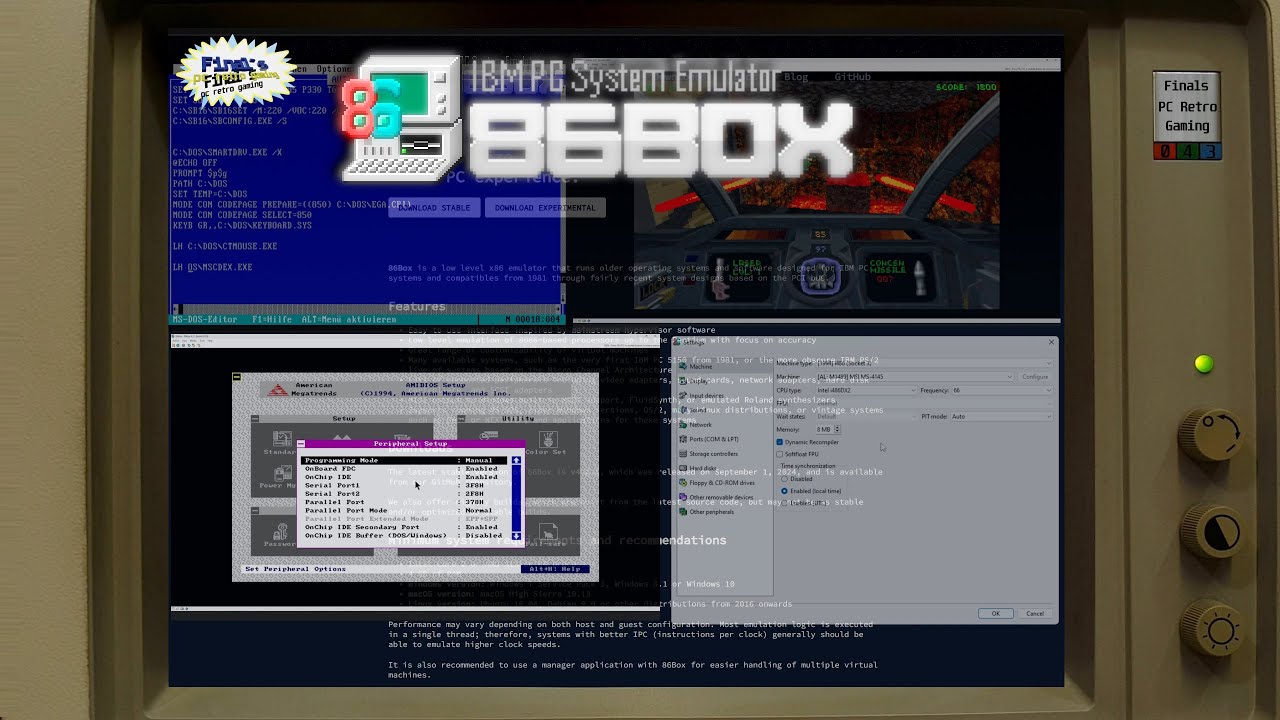Screen dimensions: 1280x720
Task: Select Parallel Port Mode row showing Normal
Action: (404, 510)
